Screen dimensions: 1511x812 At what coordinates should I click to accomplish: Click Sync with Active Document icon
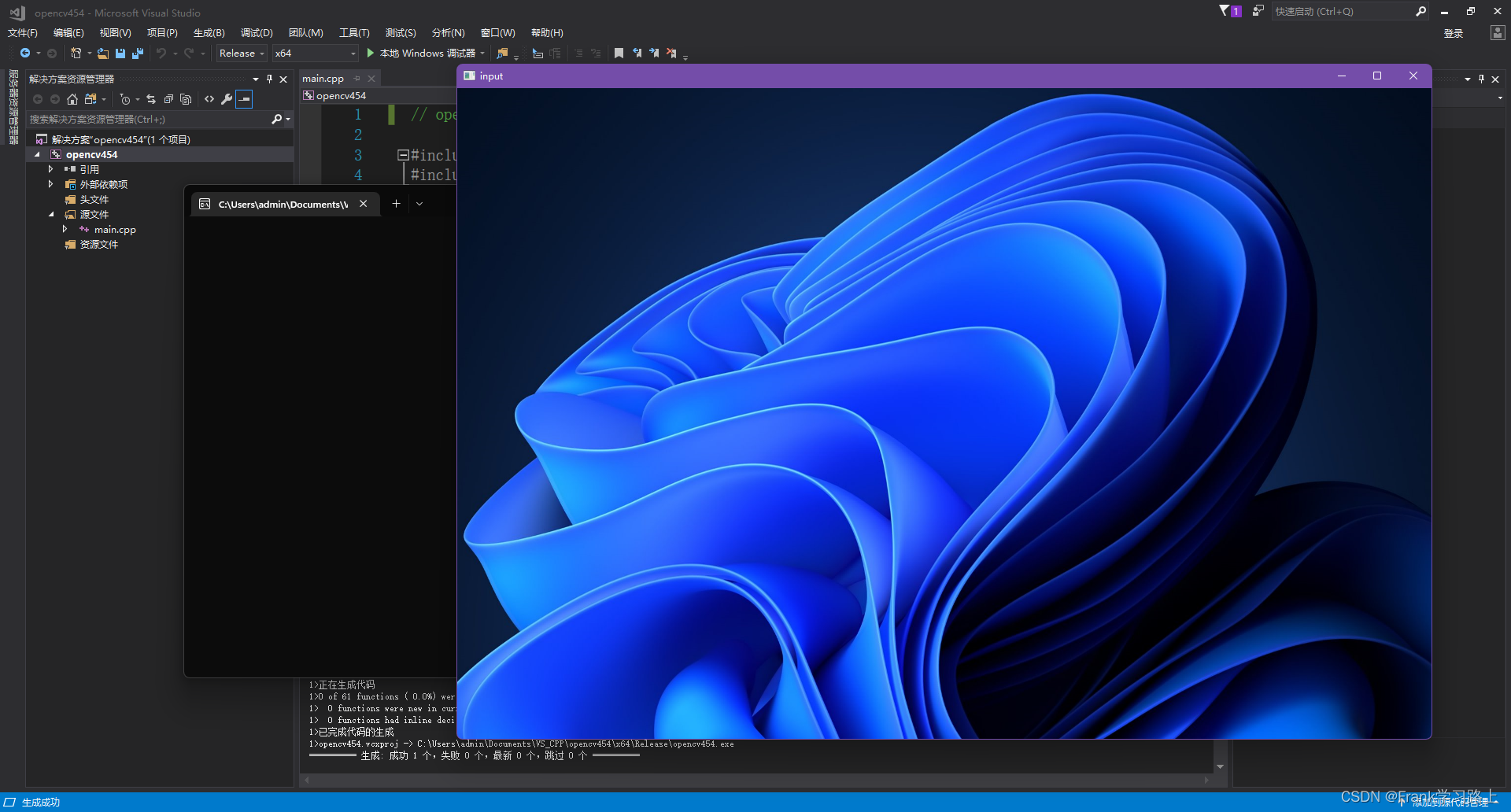tap(151, 99)
